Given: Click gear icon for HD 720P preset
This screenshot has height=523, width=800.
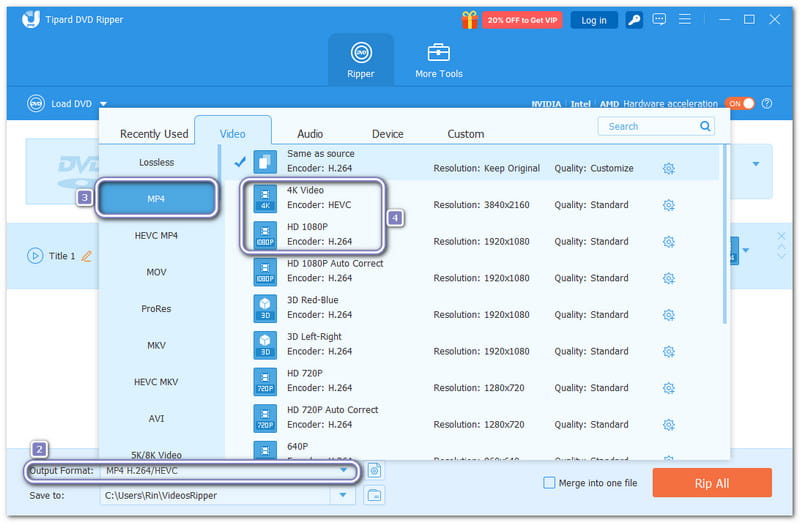Looking at the screenshot, I should (669, 388).
